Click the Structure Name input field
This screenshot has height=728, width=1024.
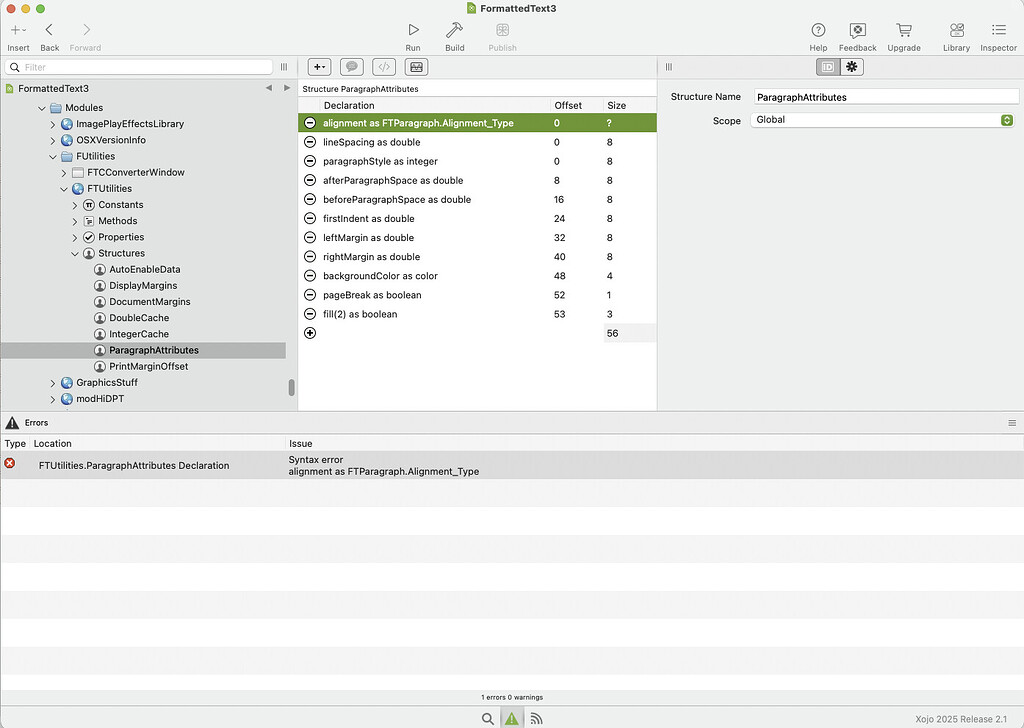(886, 97)
